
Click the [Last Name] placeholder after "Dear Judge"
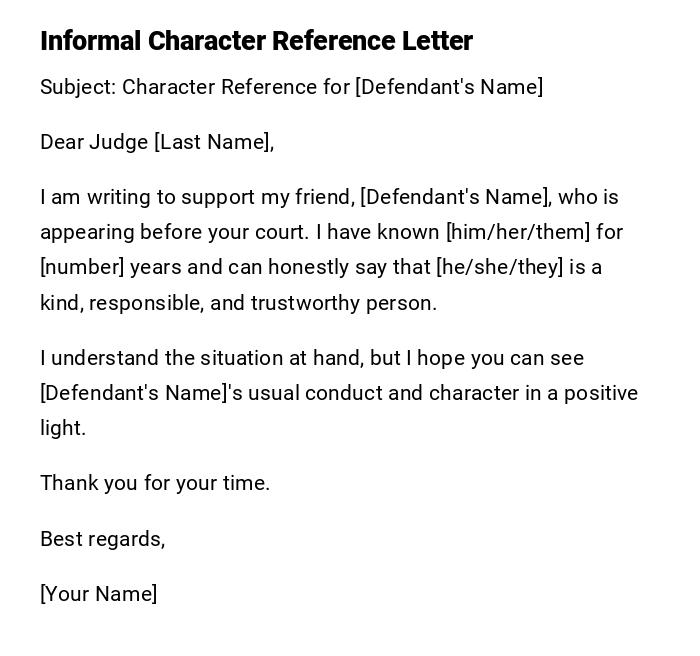click(213, 142)
